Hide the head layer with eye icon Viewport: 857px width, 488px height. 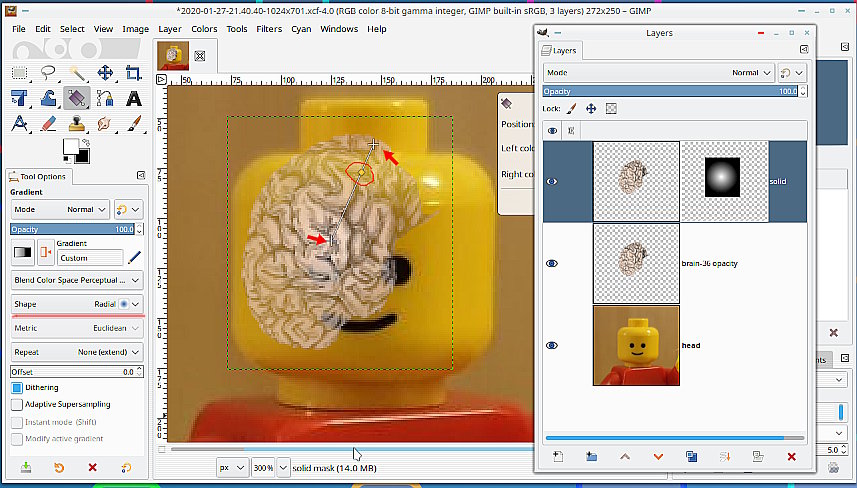(552, 346)
